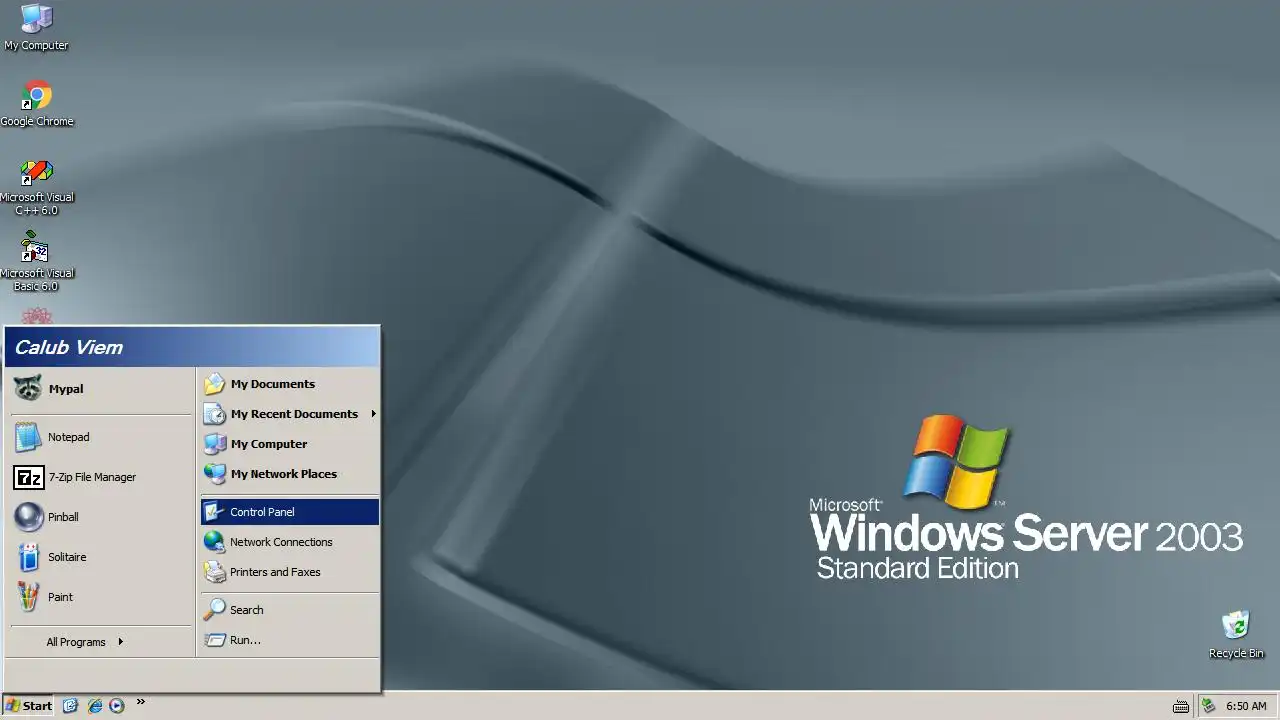Select the Microsoft Visual Basic 6.0 desktop shortcut

37,262
